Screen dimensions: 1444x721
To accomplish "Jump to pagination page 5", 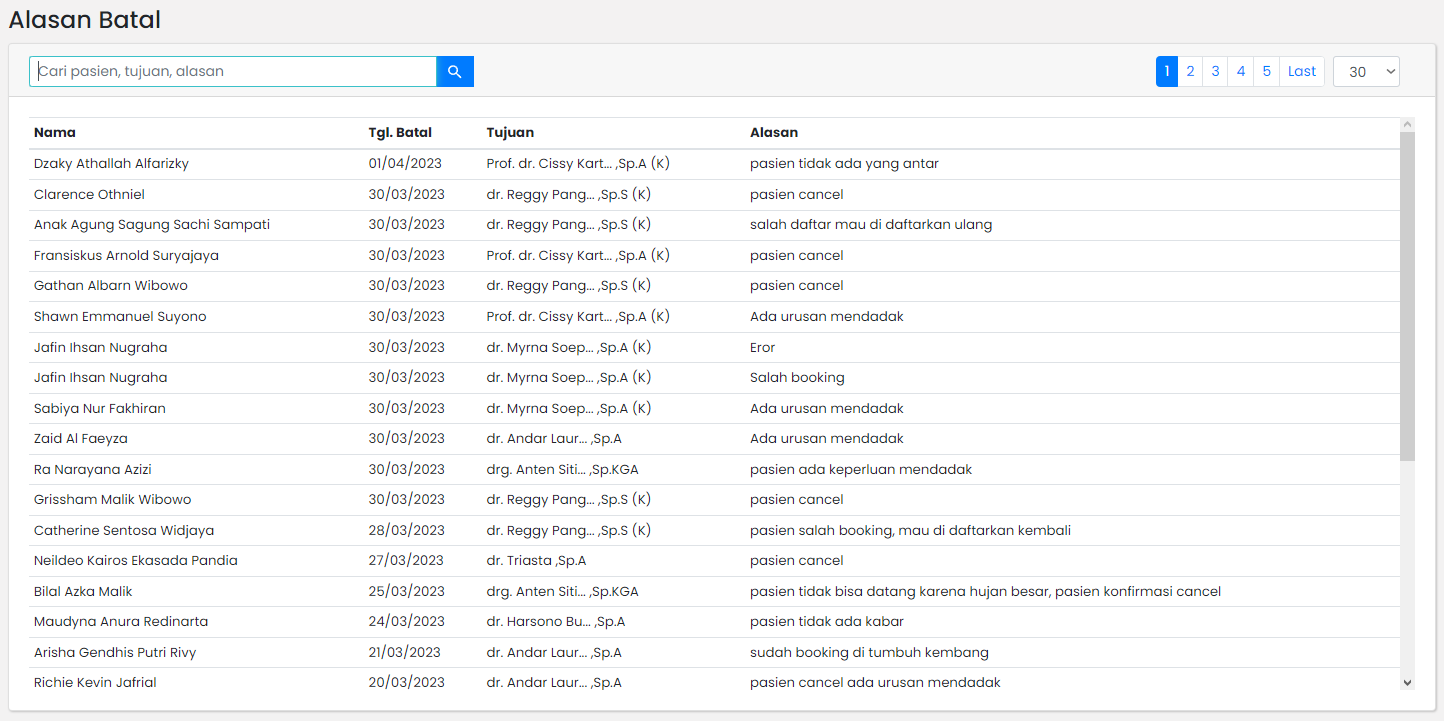I will 1266,71.
